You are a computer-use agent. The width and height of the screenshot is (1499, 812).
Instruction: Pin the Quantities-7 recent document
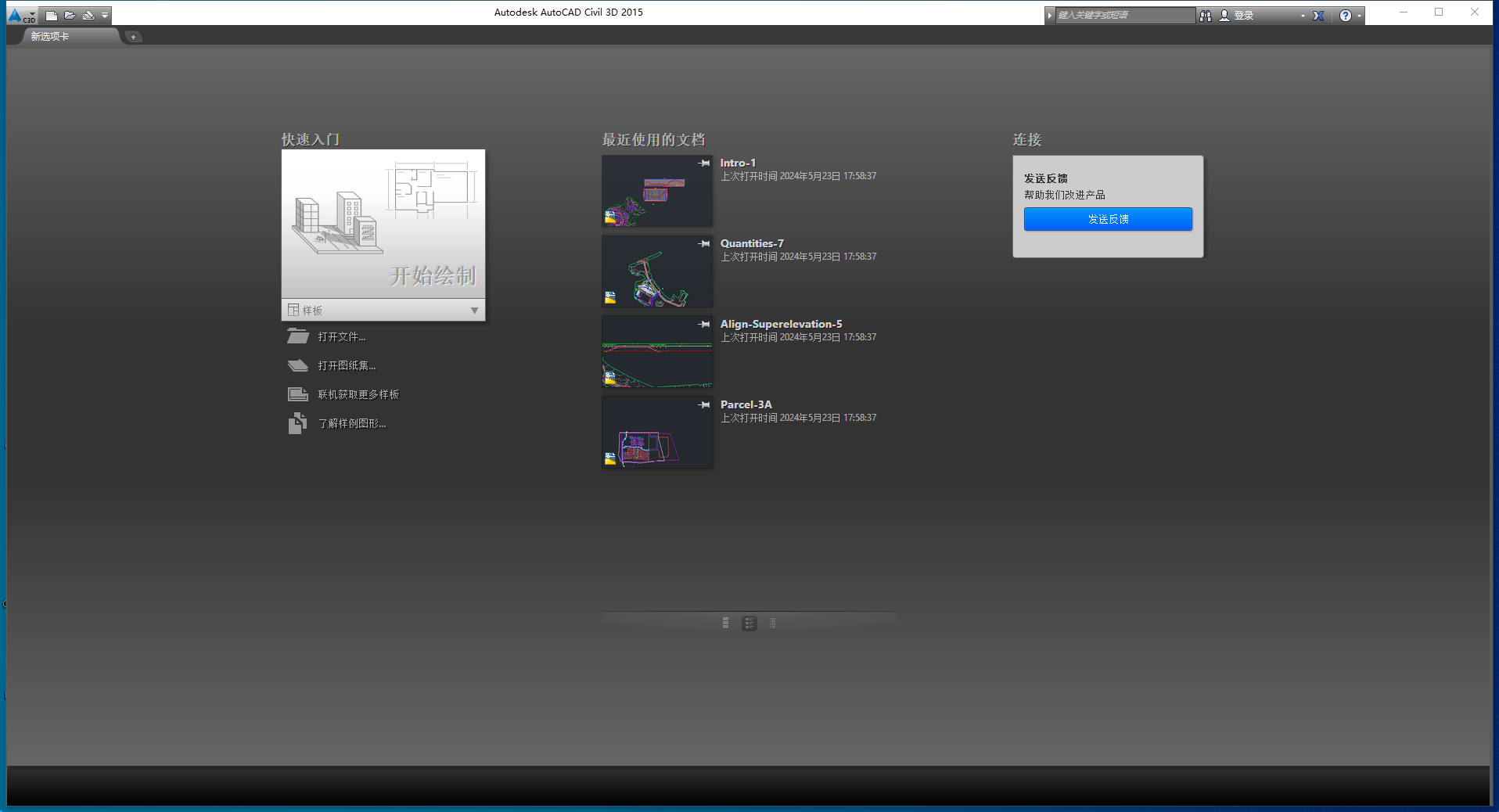(704, 244)
